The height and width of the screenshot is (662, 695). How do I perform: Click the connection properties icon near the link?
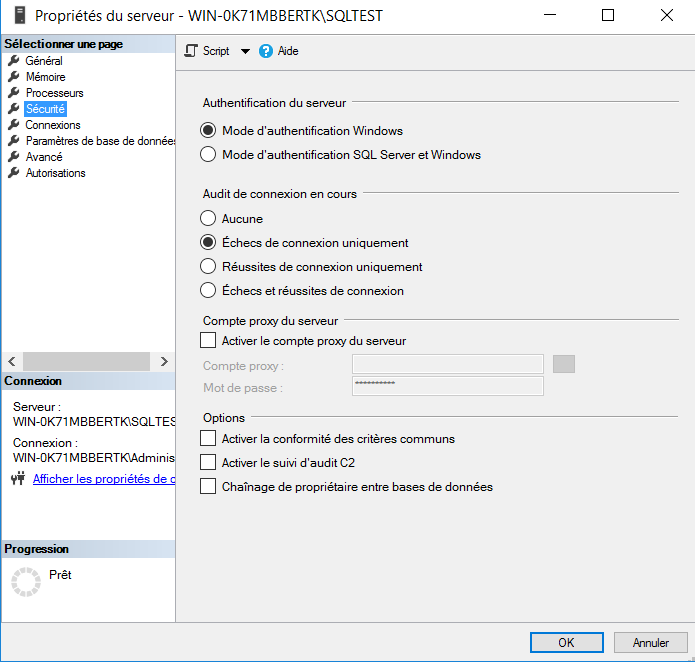click(x=17, y=479)
